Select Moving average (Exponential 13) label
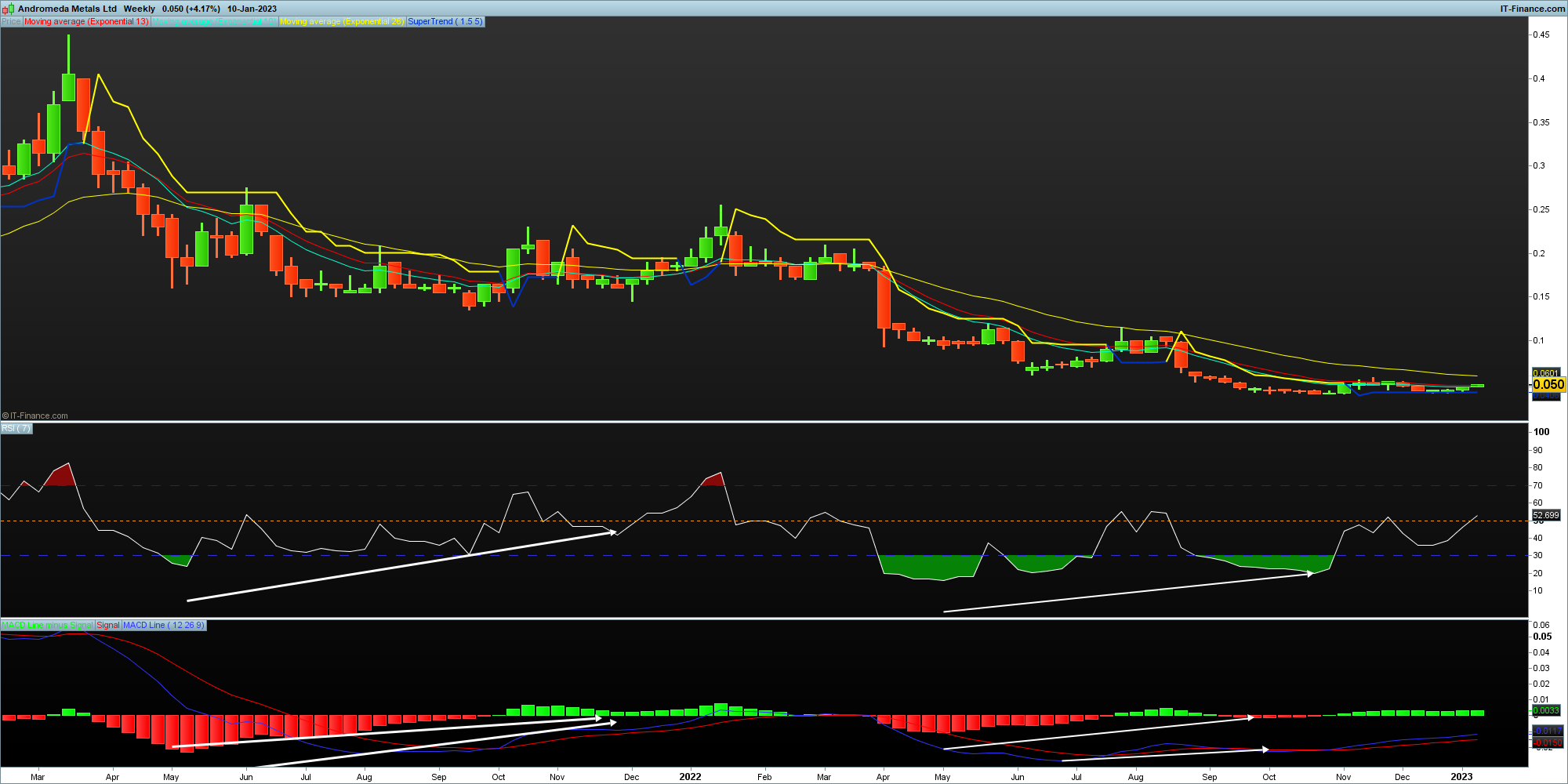1568x784 pixels. (x=86, y=22)
